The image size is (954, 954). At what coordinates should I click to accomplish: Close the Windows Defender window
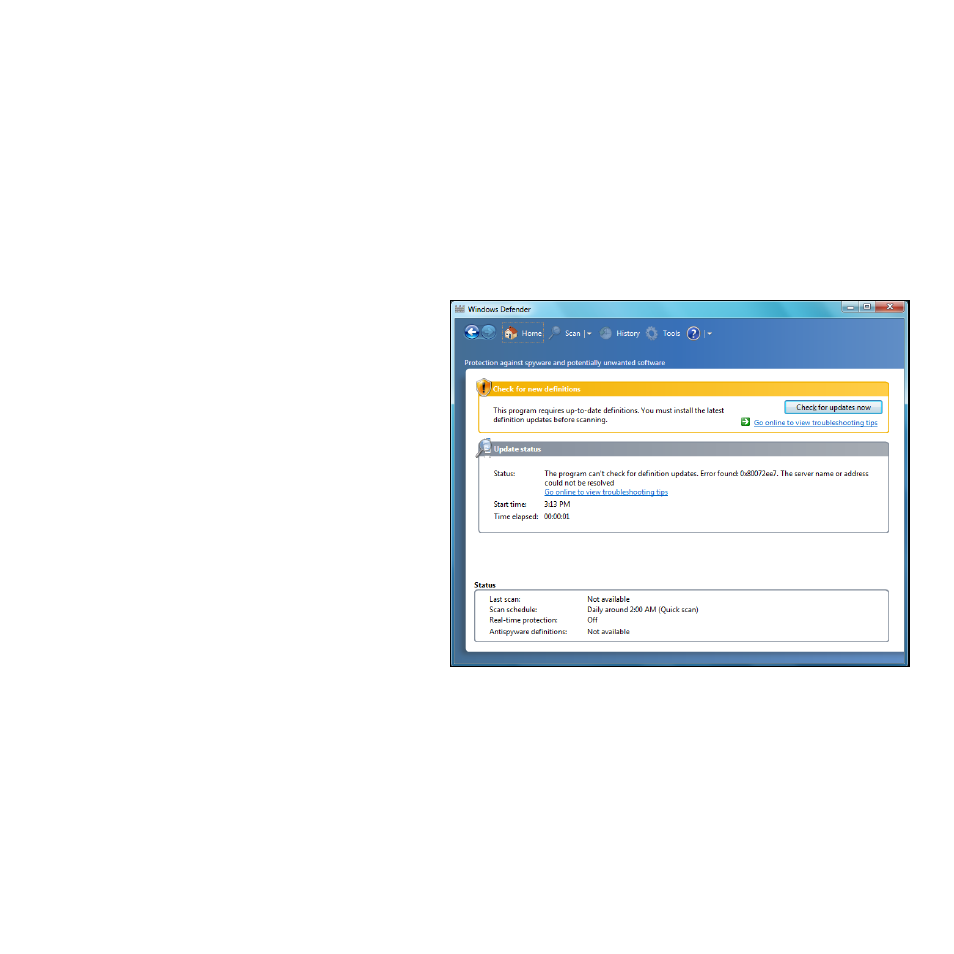890,307
